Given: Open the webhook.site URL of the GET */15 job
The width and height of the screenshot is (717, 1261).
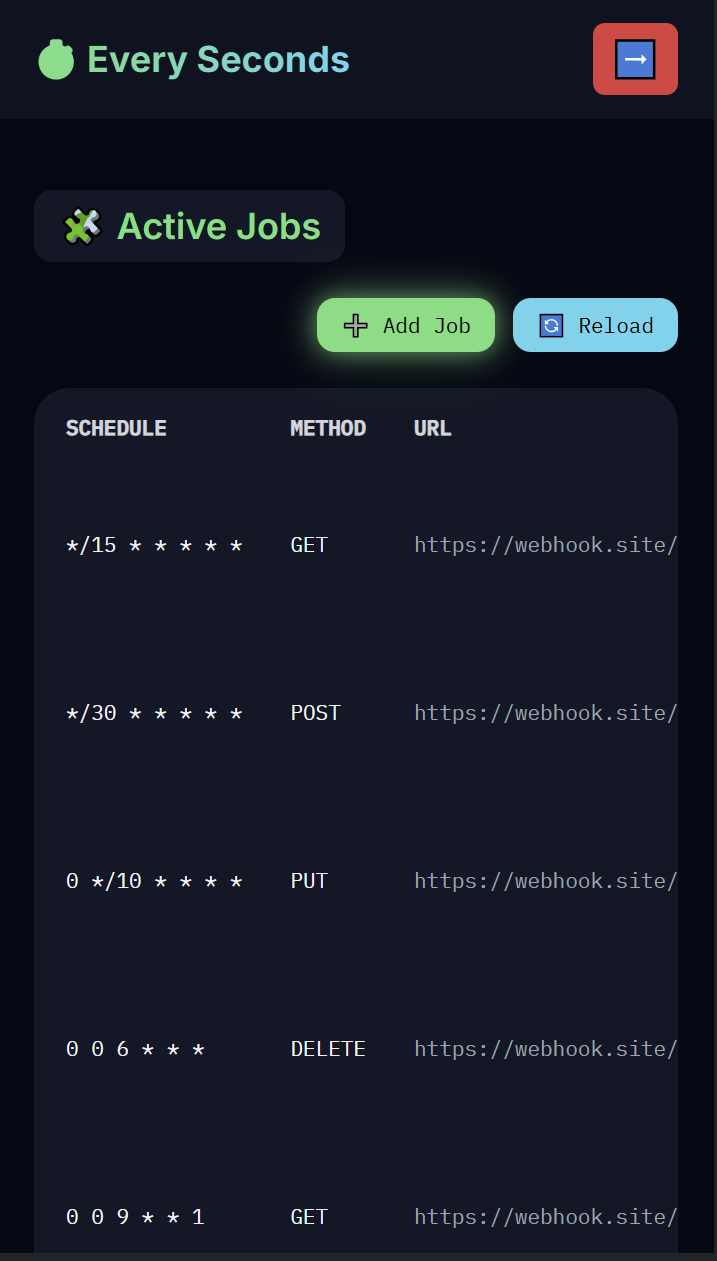Looking at the screenshot, I should 545,544.
